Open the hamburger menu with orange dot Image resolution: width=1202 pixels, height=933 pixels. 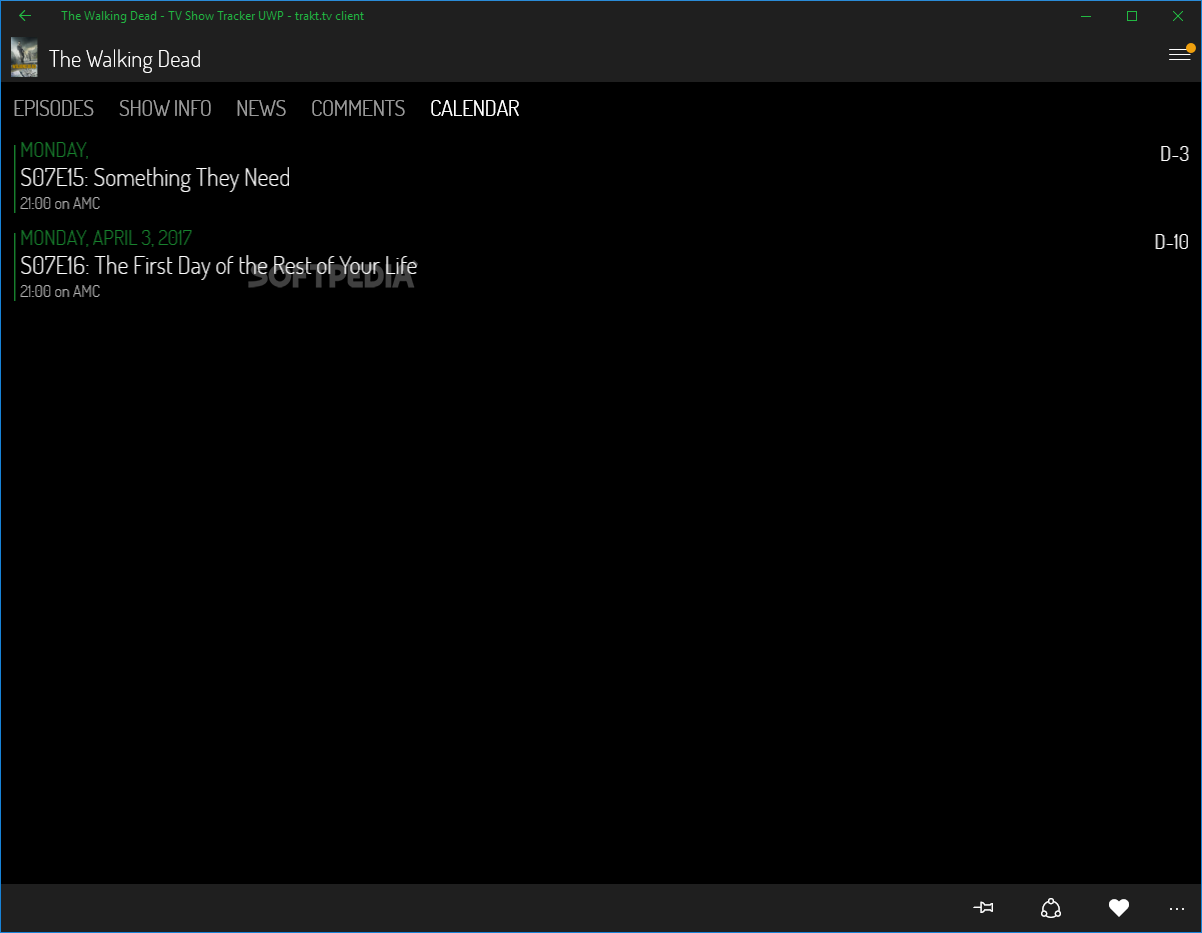pyautogui.click(x=1181, y=54)
